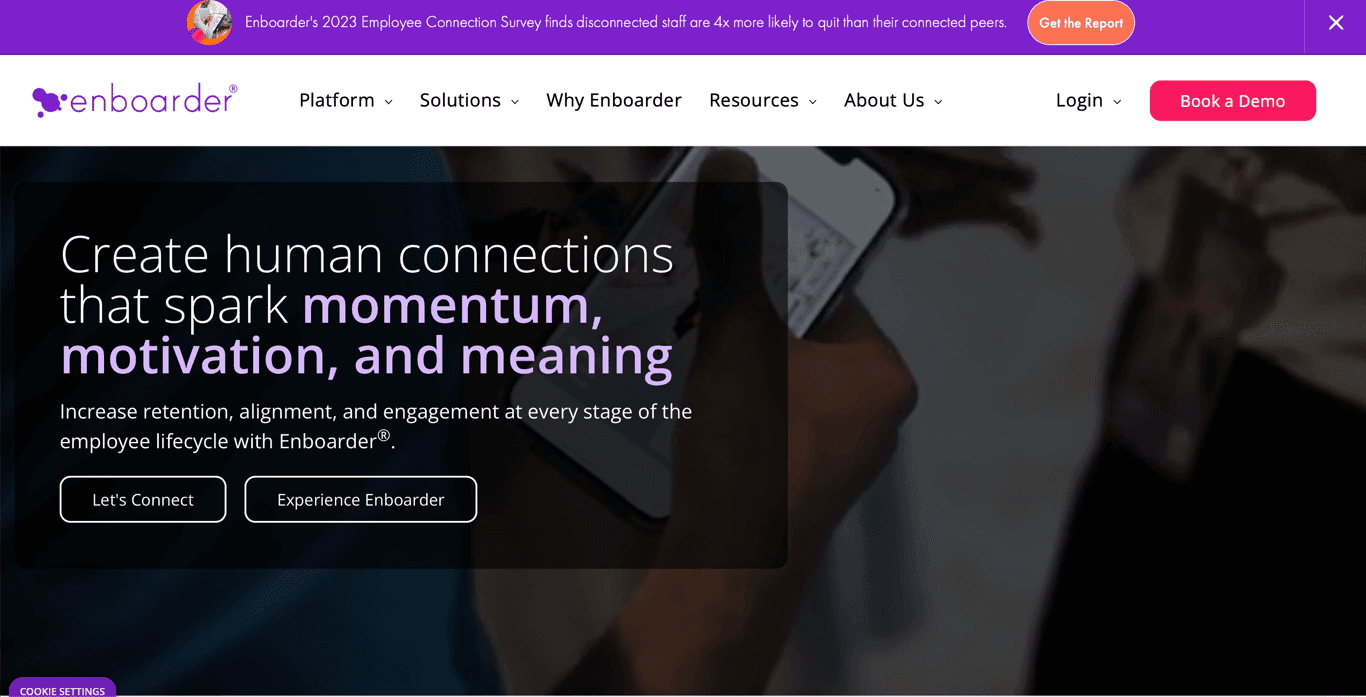1366x697 pixels.
Task: Click the Let's Connect button
Action: 143,499
